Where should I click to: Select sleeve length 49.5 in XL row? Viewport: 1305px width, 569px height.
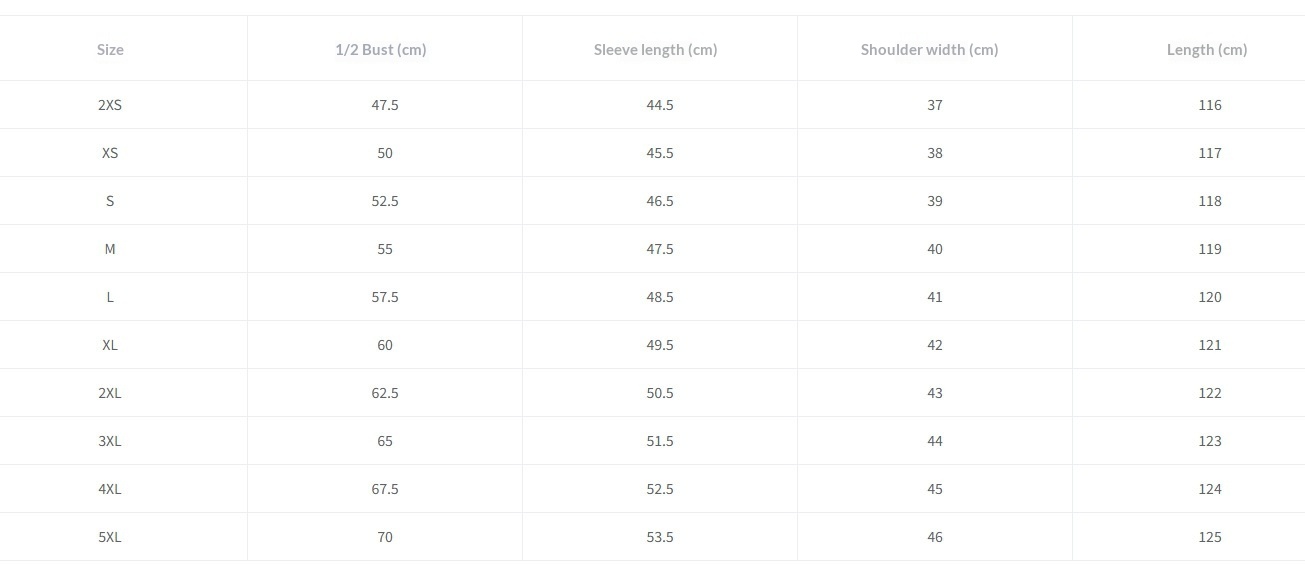coord(660,345)
